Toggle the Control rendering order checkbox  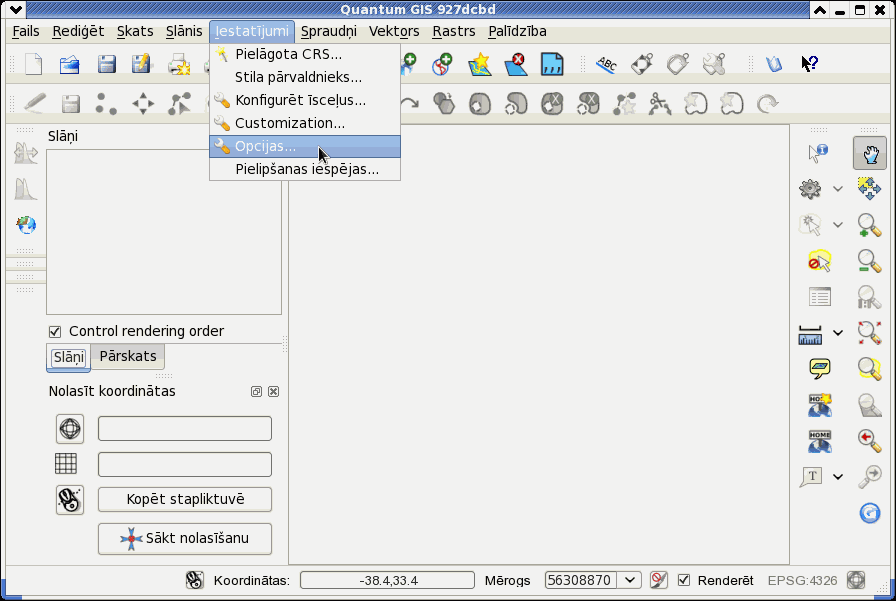pos(55,331)
